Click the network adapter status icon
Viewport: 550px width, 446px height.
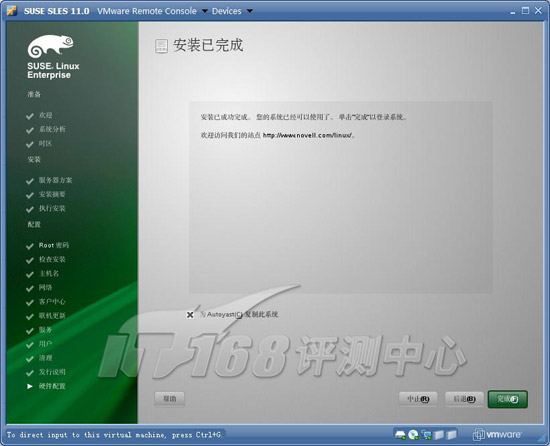point(426,435)
